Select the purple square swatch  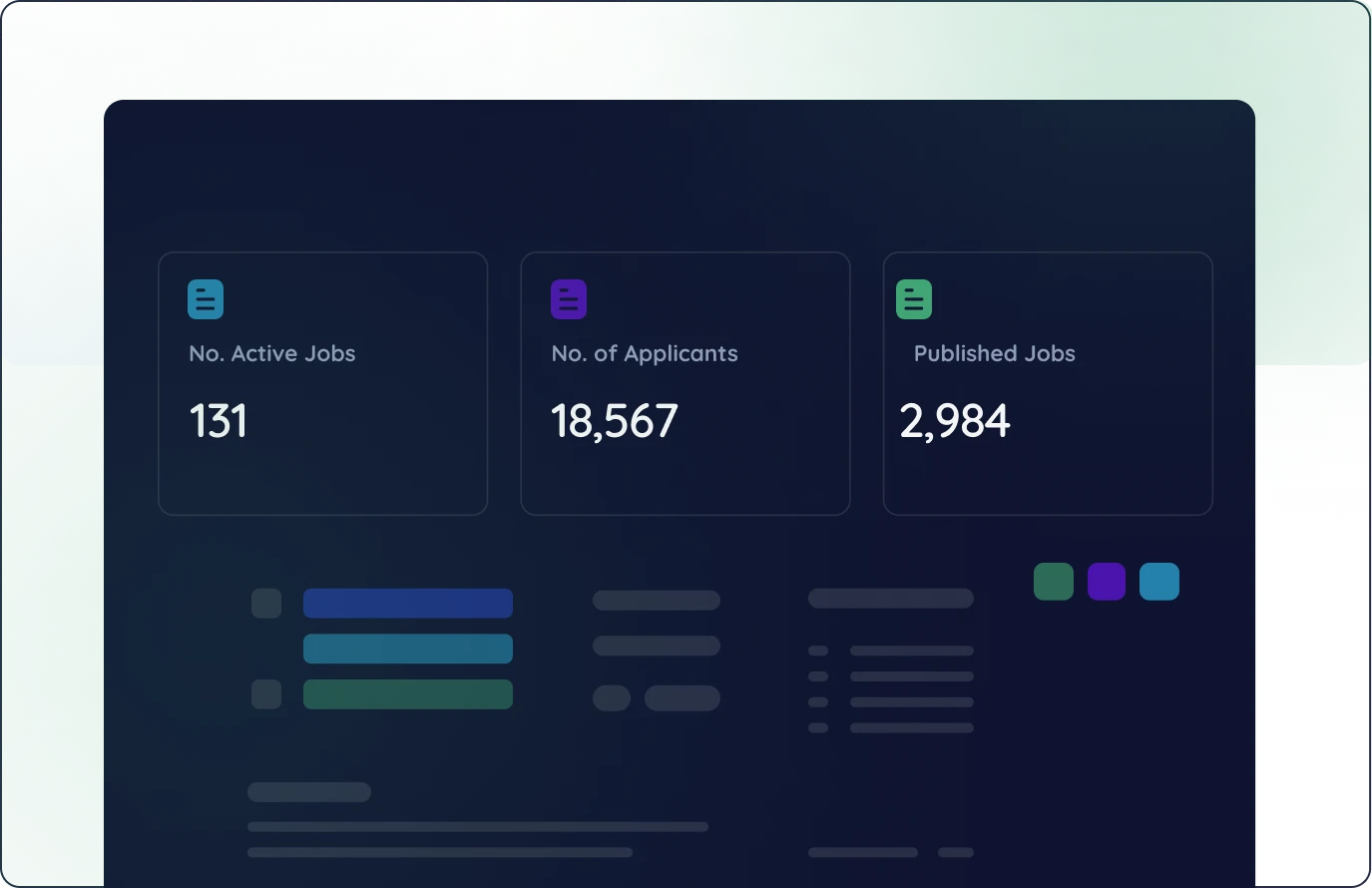coord(1107,582)
